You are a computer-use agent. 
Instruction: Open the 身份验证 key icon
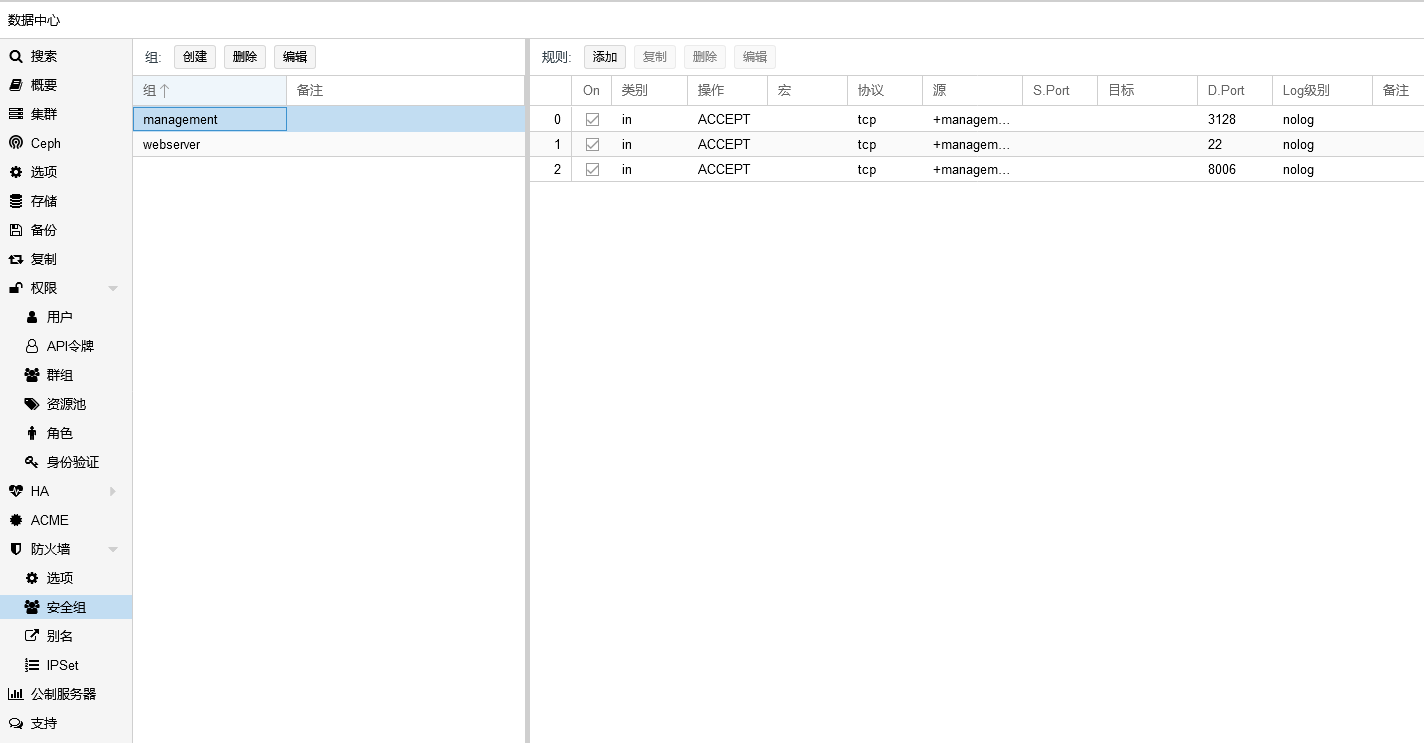point(32,462)
